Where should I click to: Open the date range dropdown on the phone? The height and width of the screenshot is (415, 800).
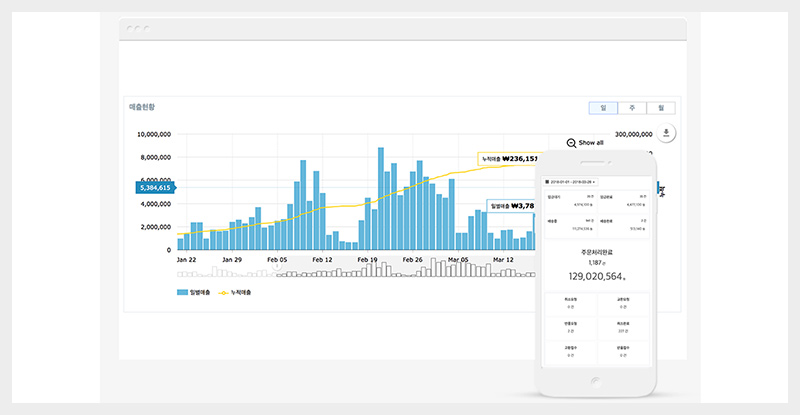(573, 182)
